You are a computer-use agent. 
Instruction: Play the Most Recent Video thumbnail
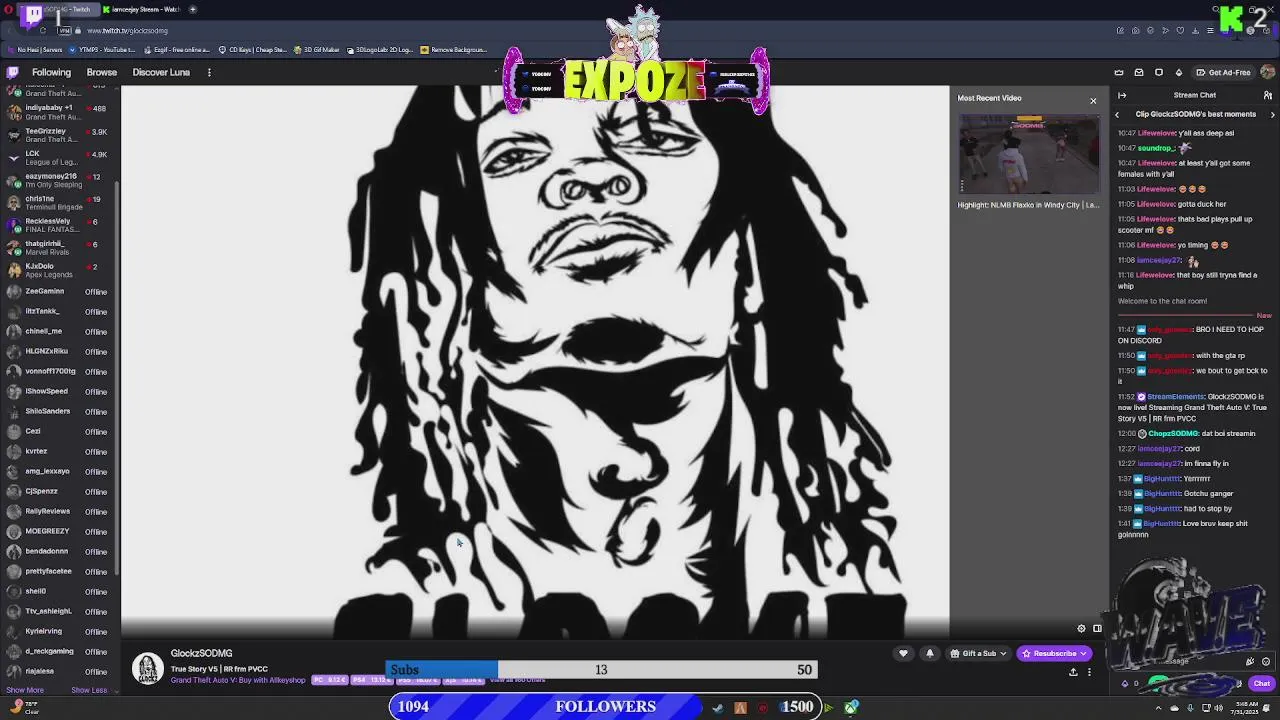click(1029, 154)
